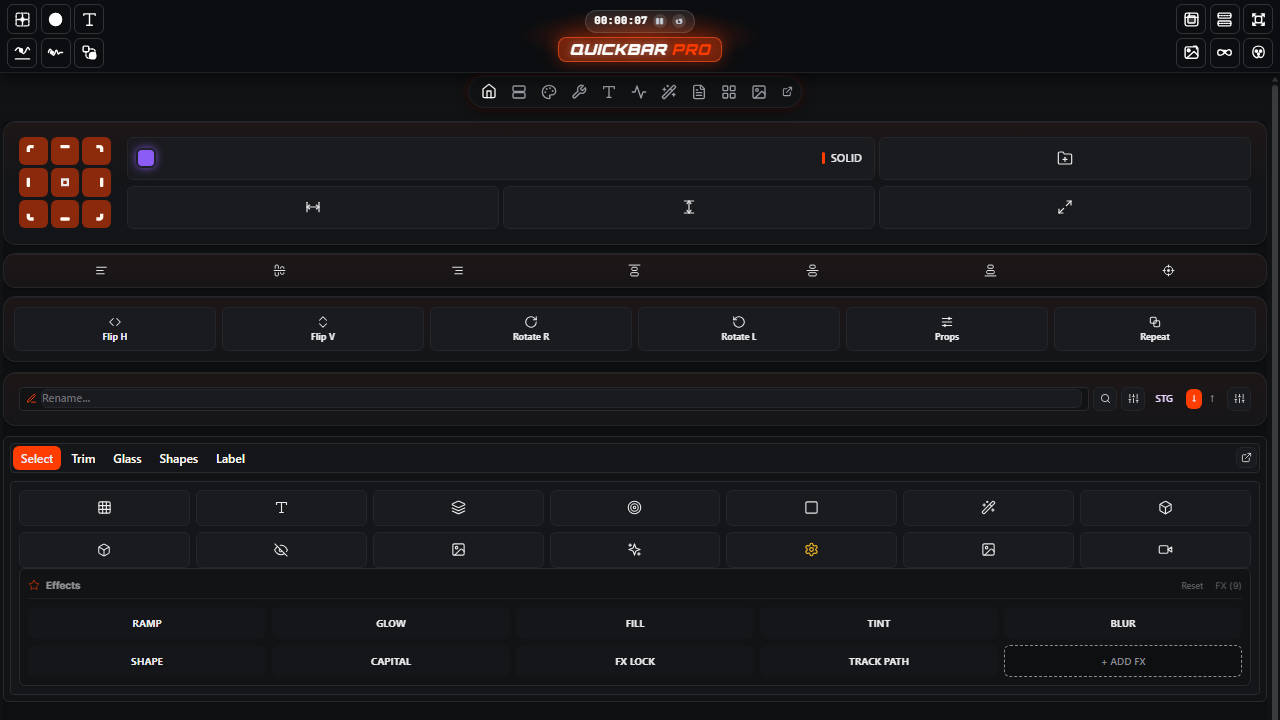Click the infinity loop icon
Viewport: 1280px width, 720px height.
pos(1225,52)
